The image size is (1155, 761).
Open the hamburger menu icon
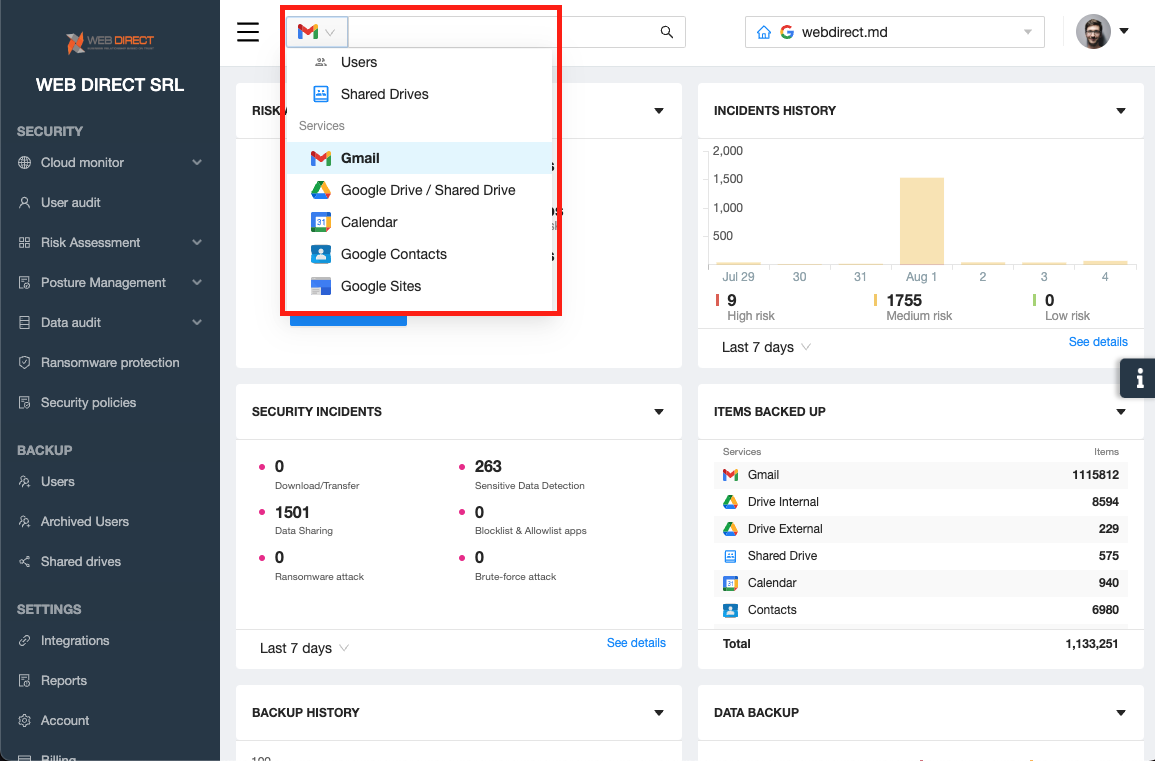coord(248,32)
